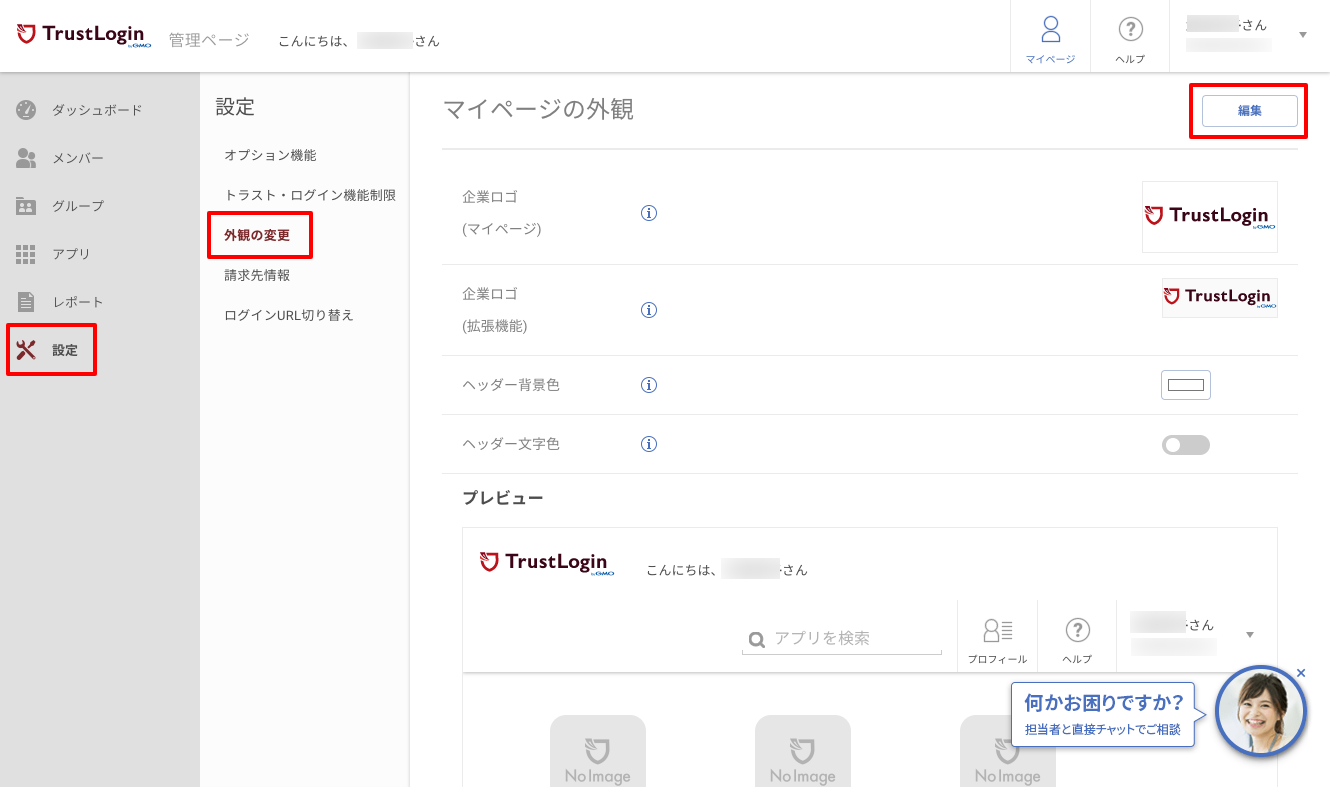Open 請求先情報 settings
Viewport: 1330px width, 787px height.
pyautogui.click(x=257, y=275)
